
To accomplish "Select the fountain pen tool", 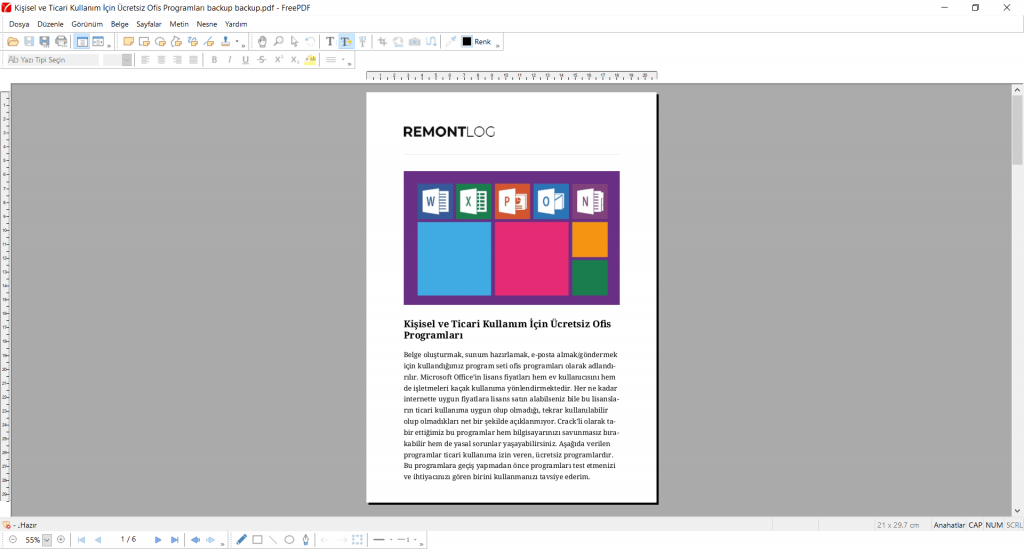I will [x=306, y=540].
